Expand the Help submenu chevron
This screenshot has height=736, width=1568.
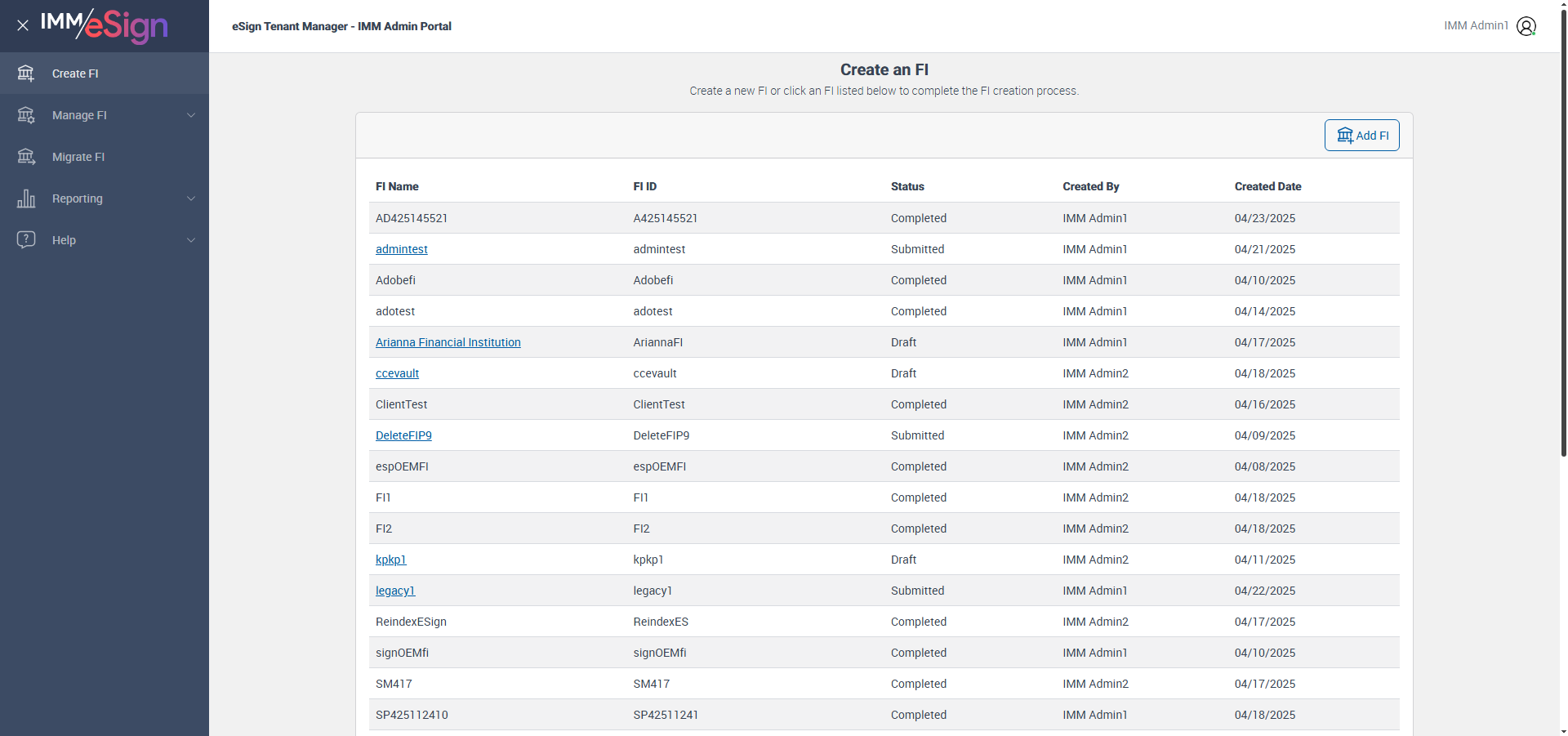(191, 240)
